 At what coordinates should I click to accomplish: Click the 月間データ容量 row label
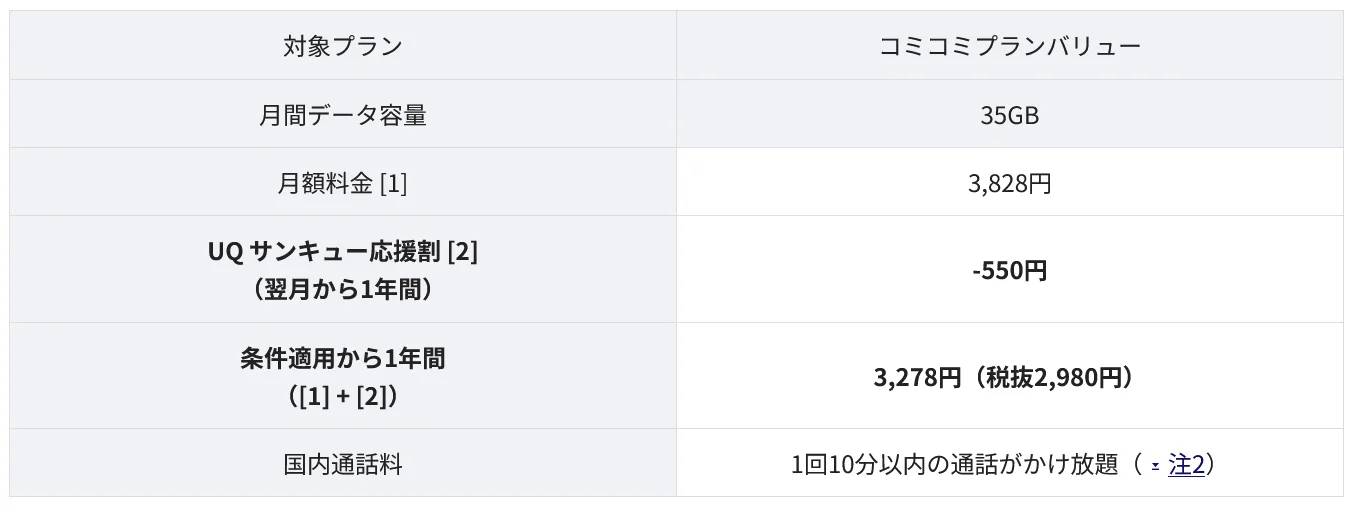[x=343, y=115]
